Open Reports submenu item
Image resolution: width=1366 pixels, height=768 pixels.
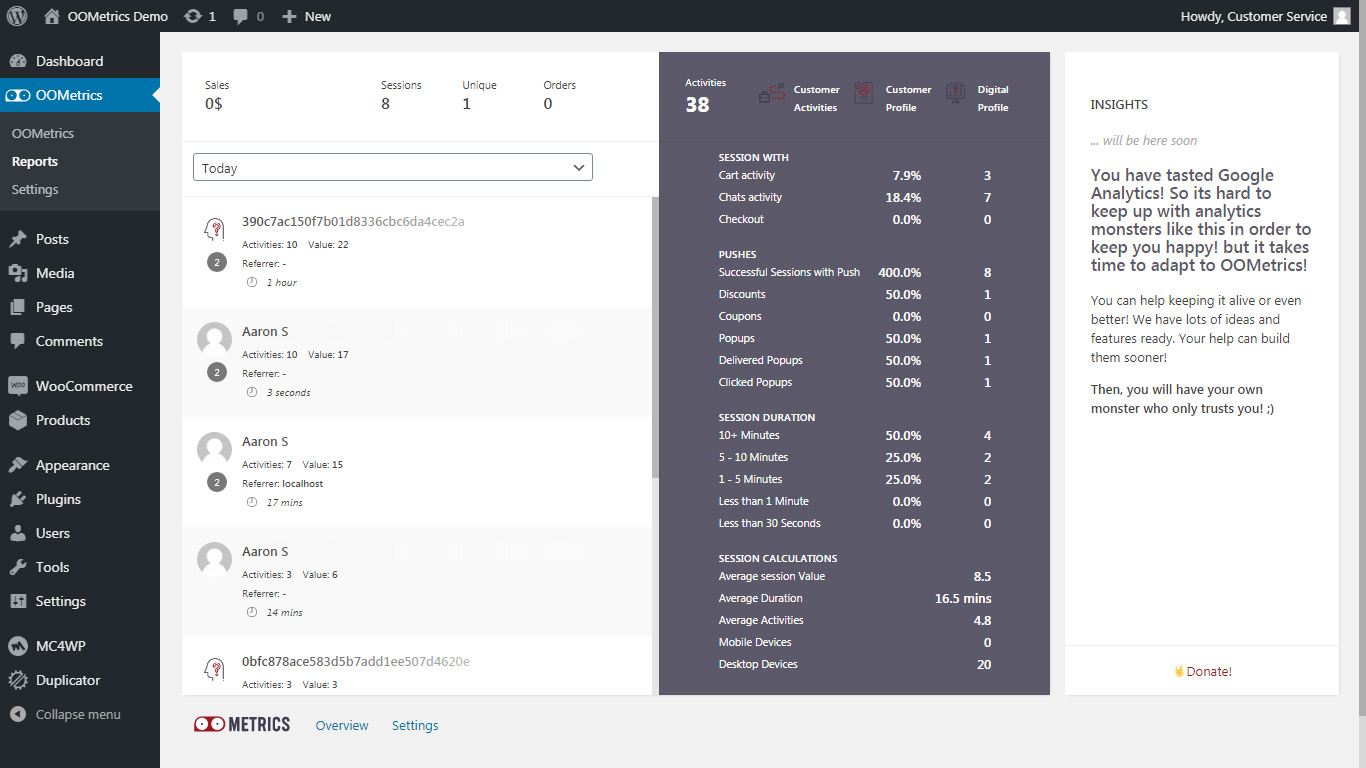[35, 161]
